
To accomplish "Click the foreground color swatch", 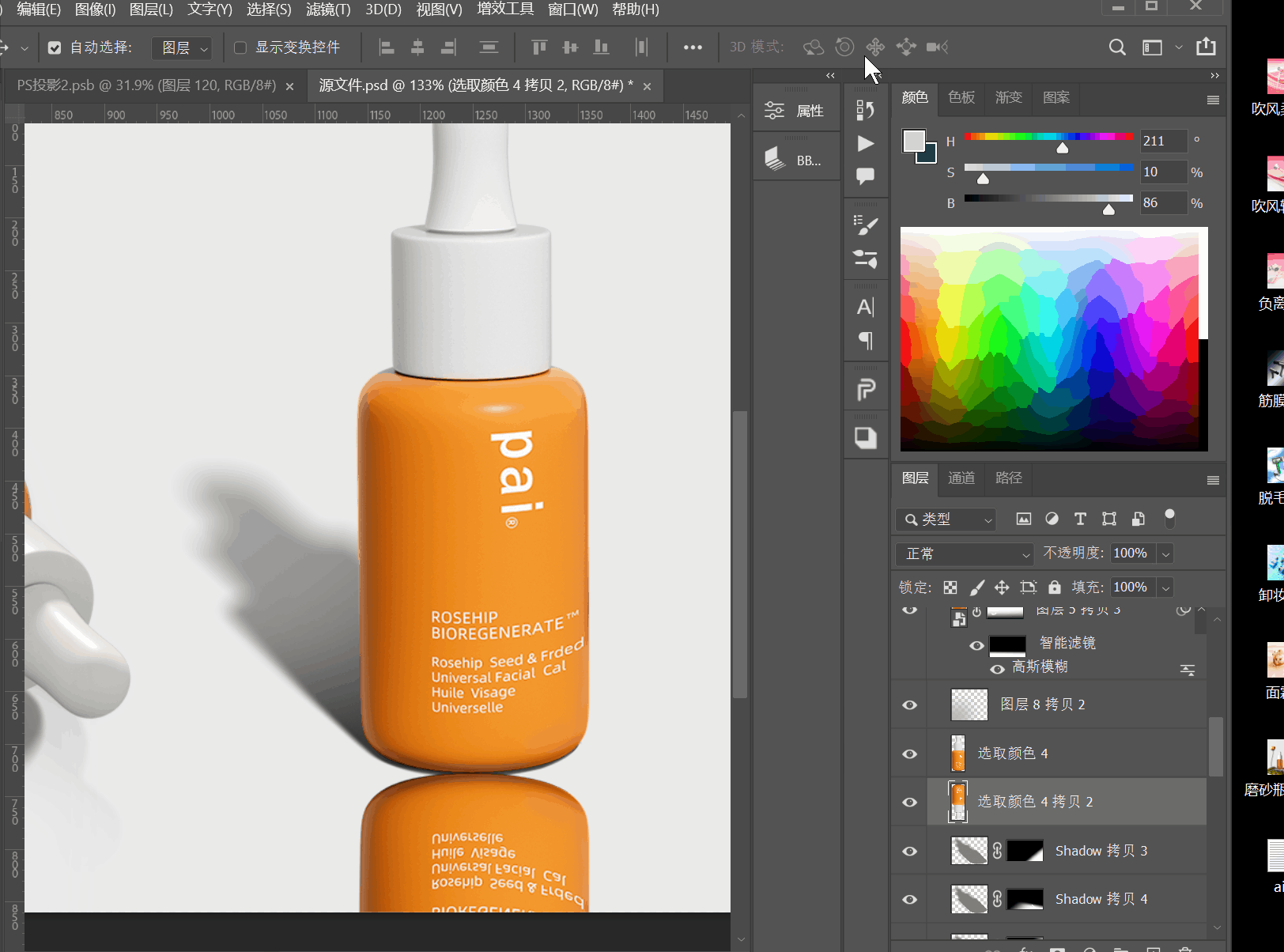I will (x=914, y=141).
